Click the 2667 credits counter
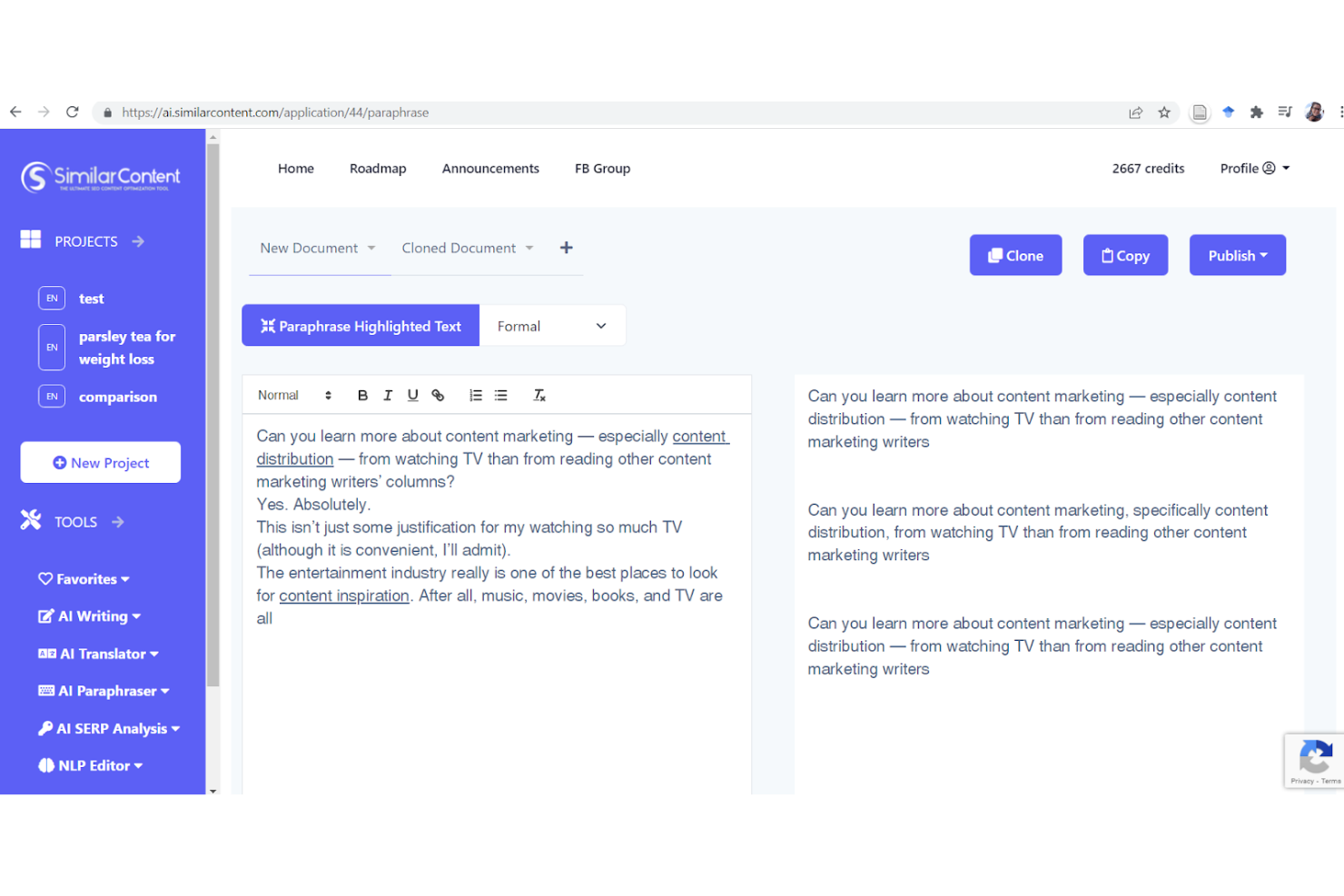The image size is (1344, 896). [1148, 168]
